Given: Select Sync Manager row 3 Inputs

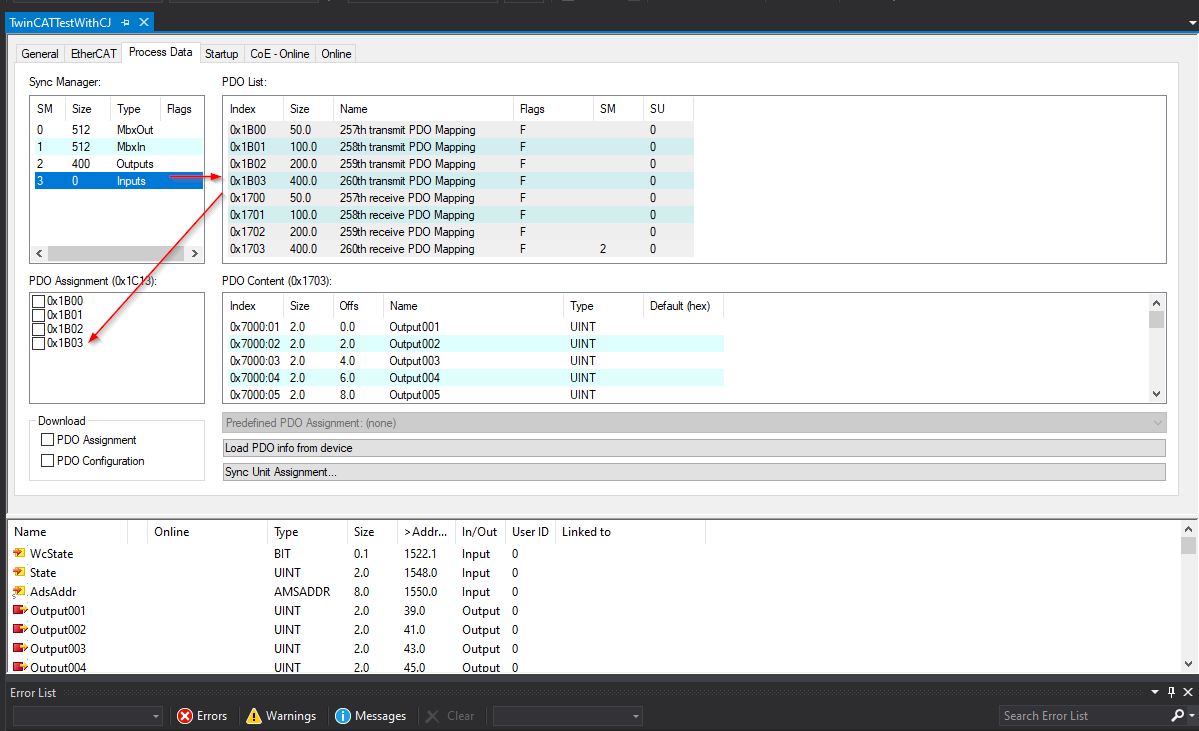Looking at the screenshot, I should 117,181.
